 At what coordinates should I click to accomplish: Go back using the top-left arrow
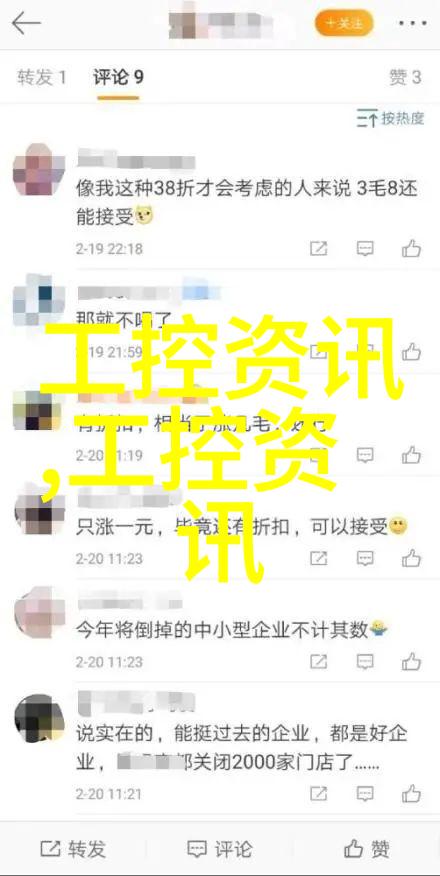[x=26, y=23]
